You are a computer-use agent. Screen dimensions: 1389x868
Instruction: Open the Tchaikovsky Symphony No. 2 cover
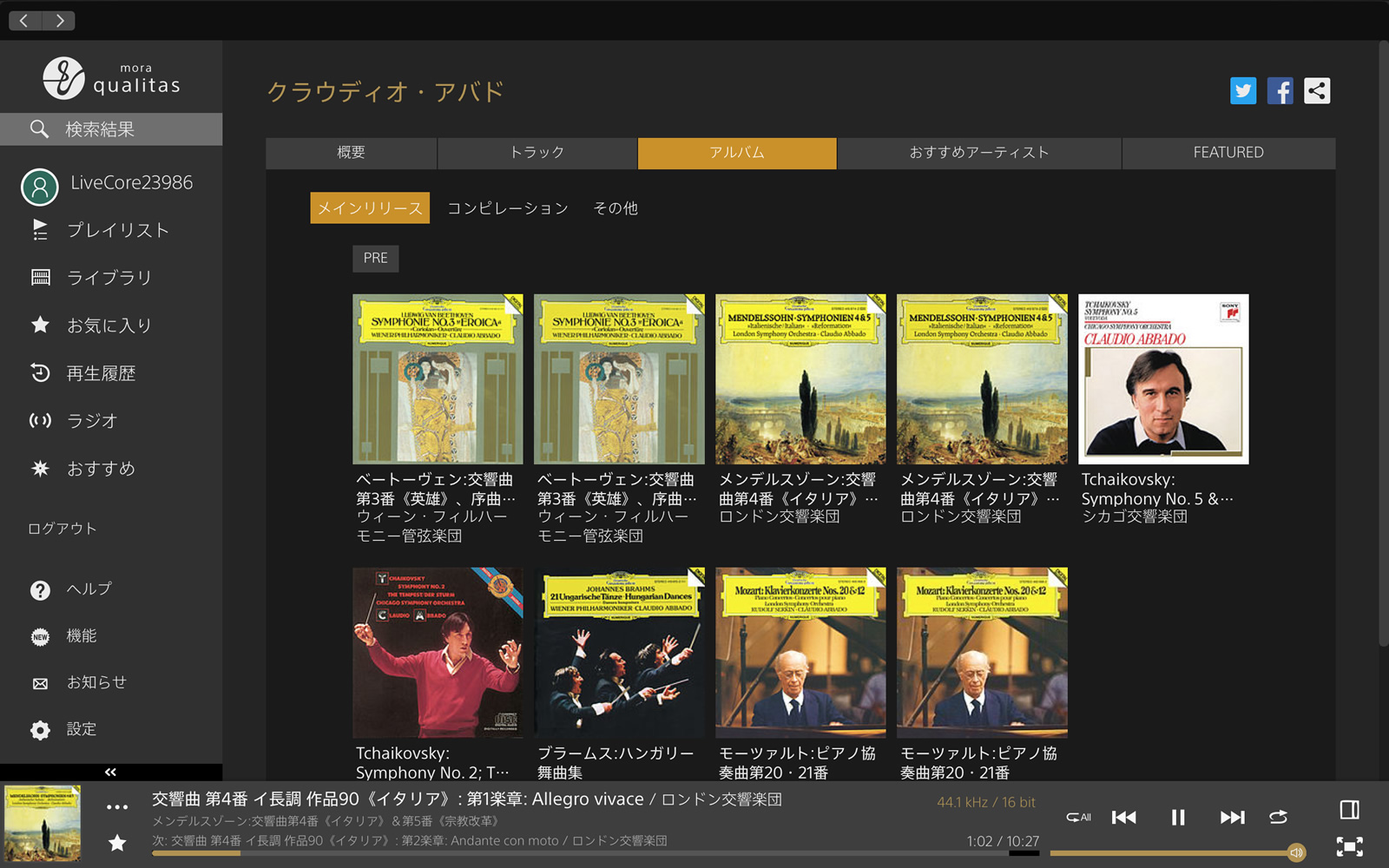(438, 653)
